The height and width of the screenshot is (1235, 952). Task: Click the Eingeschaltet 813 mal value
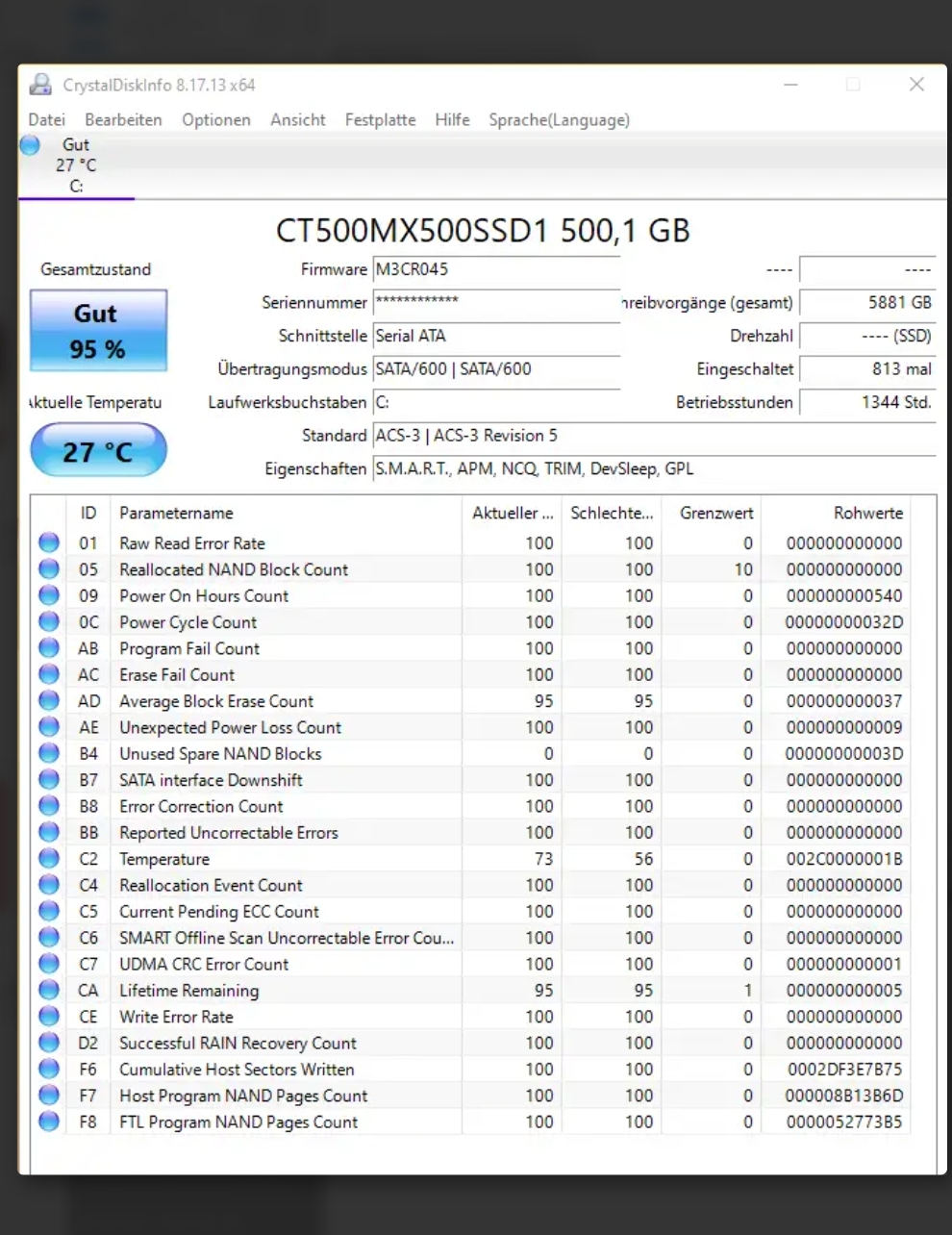click(x=867, y=369)
